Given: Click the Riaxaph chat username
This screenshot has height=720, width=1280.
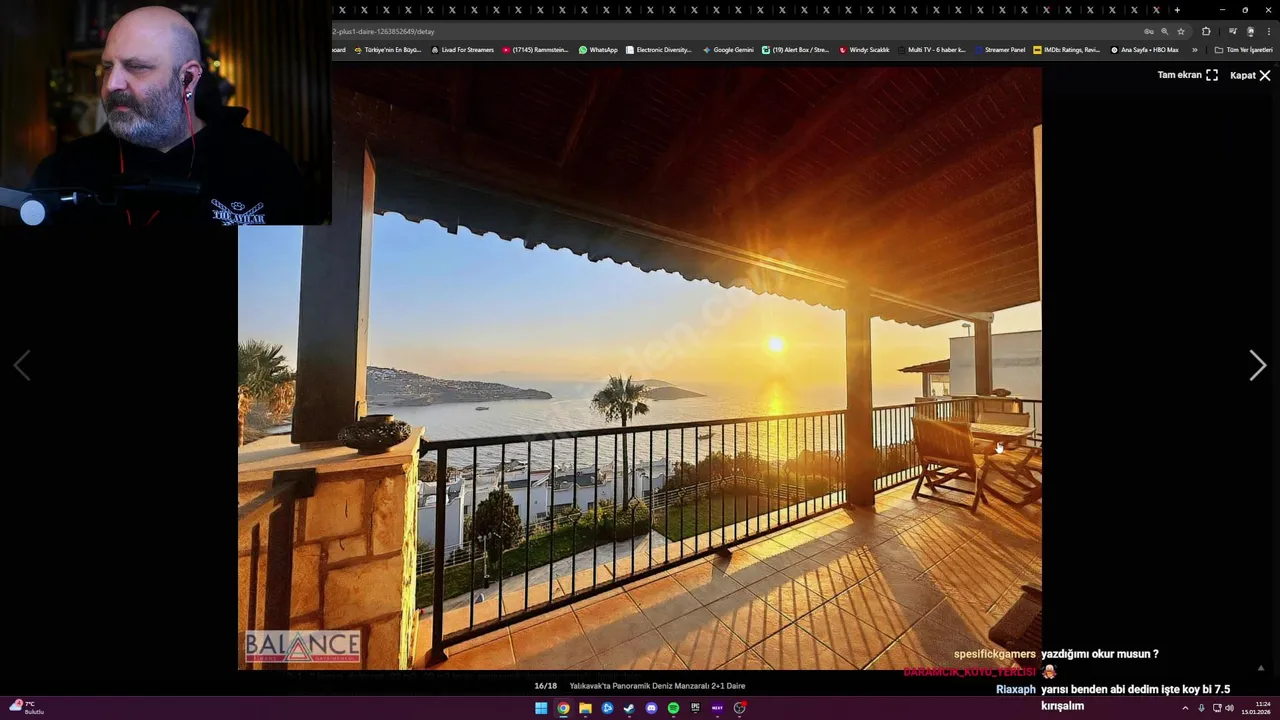Looking at the screenshot, I should pyautogui.click(x=1016, y=689).
